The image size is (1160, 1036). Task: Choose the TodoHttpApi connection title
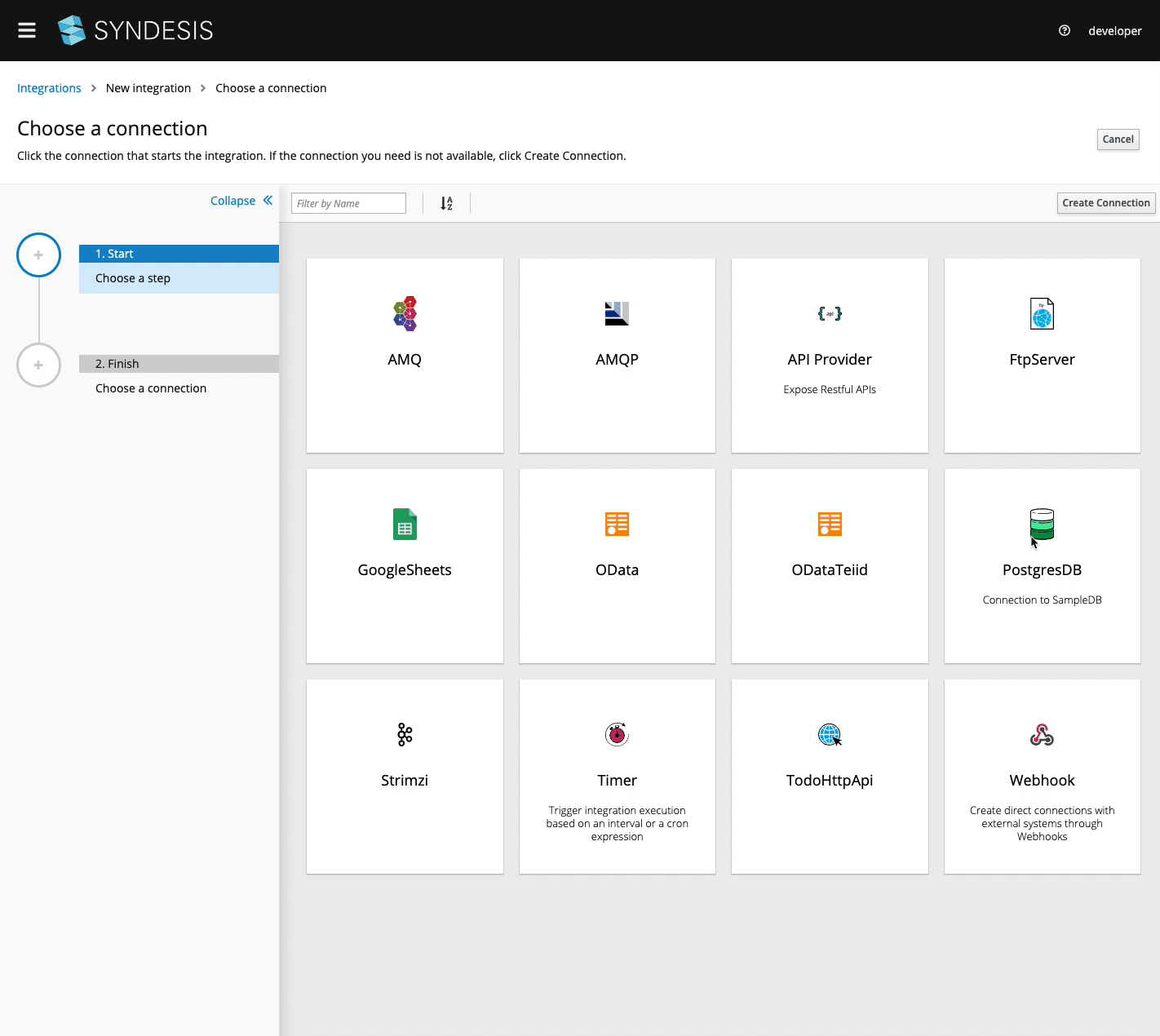click(830, 781)
